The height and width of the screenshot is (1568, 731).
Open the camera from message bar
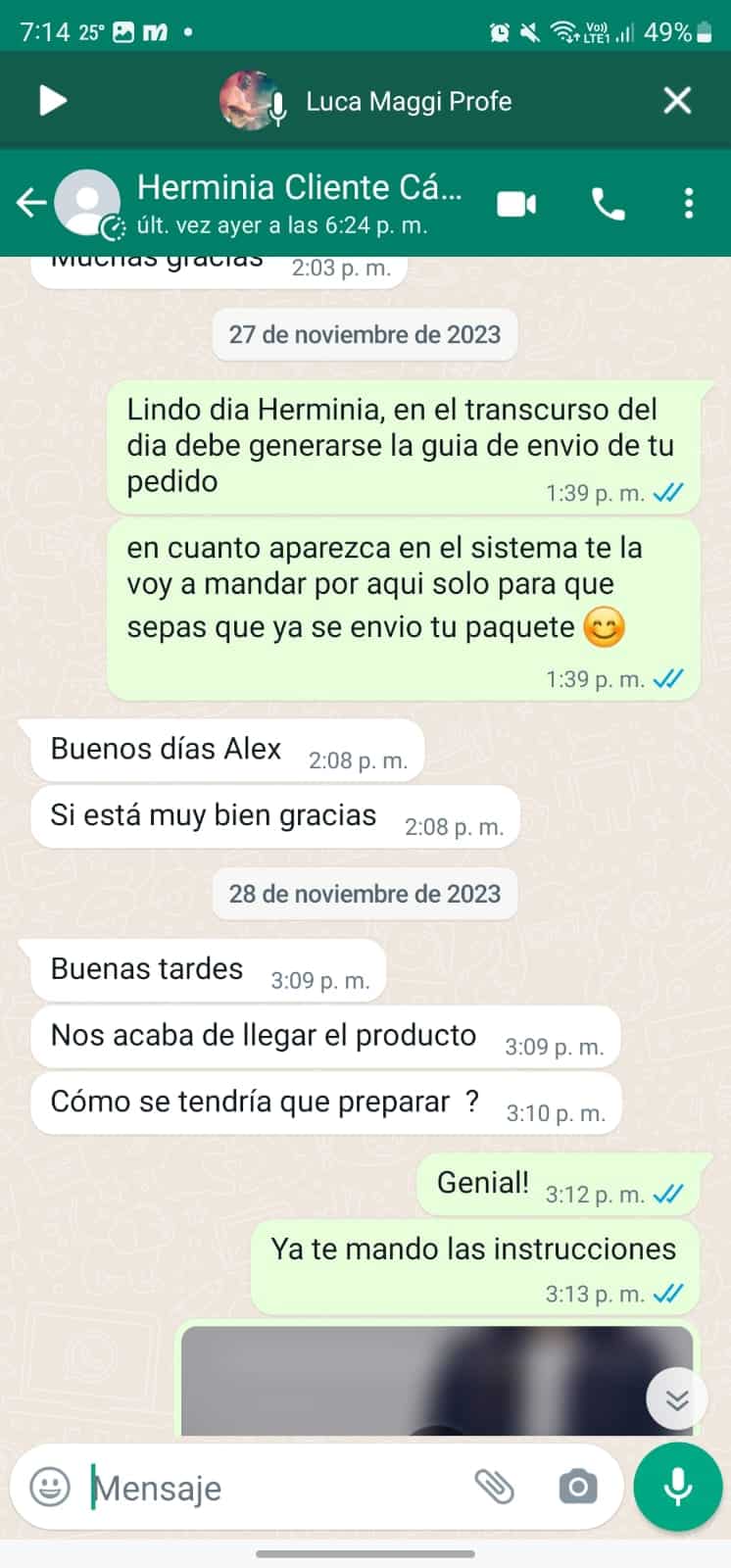(577, 1488)
